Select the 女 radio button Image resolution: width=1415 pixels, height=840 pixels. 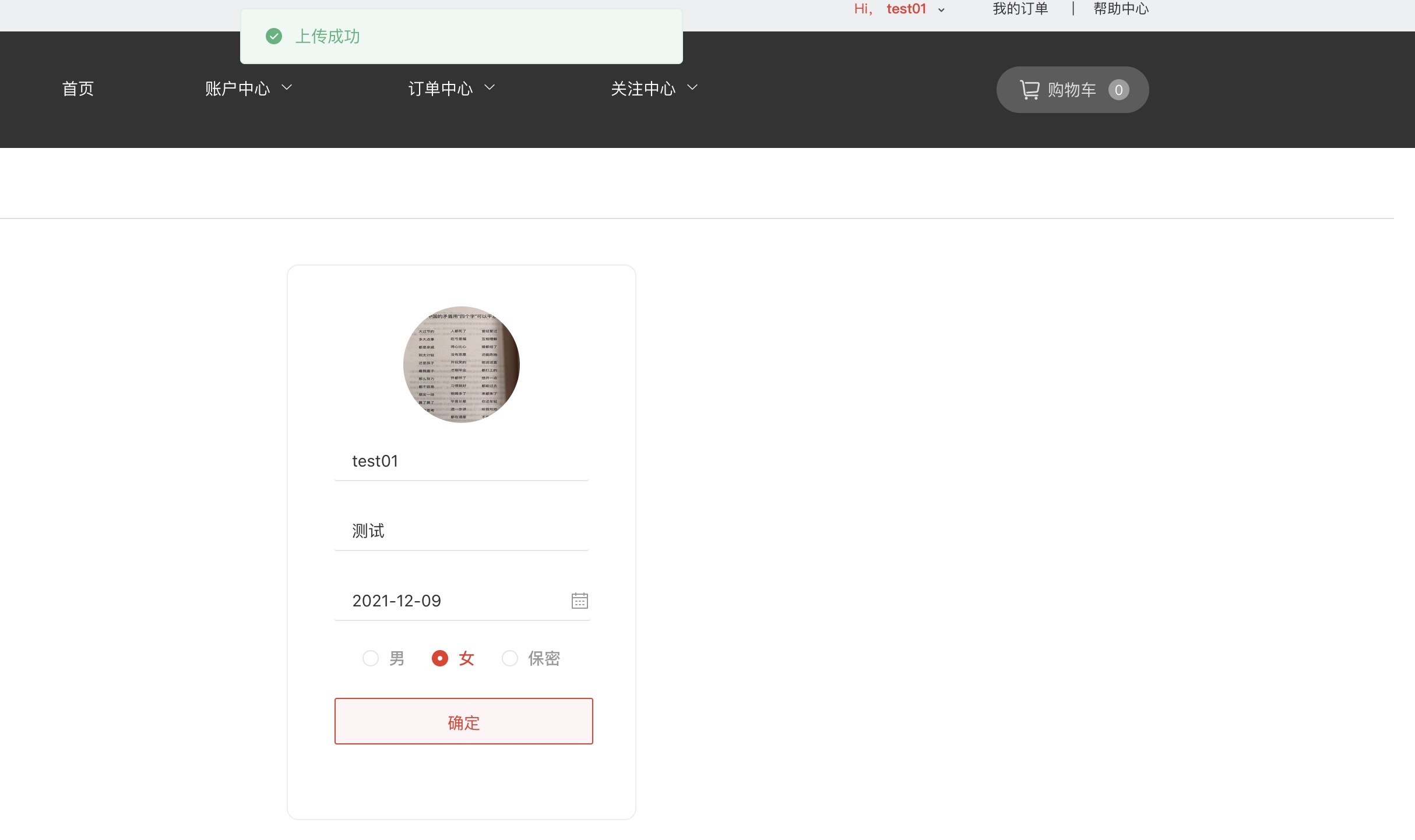[440, 658]
